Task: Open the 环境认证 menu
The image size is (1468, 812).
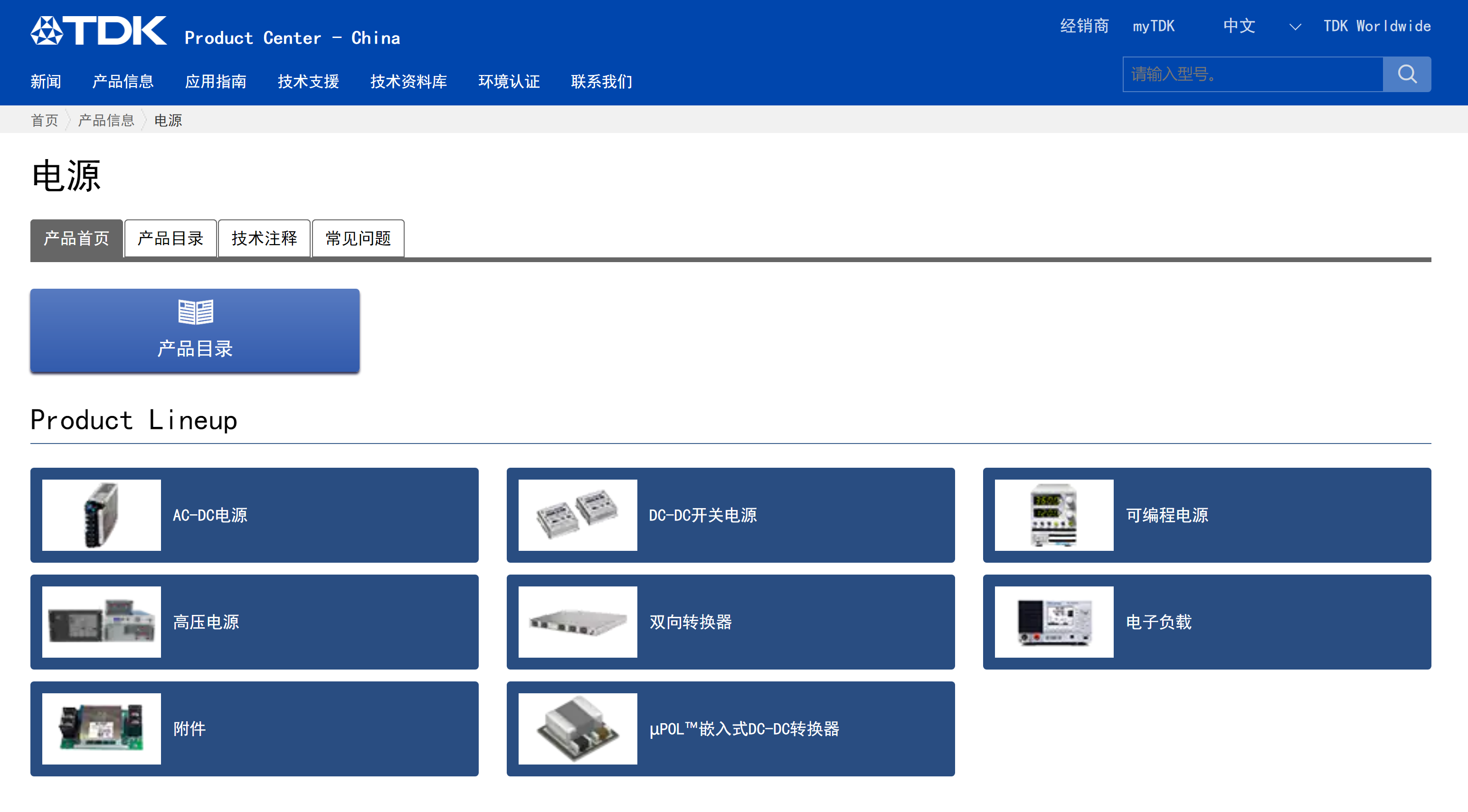Action: [509, 82]
